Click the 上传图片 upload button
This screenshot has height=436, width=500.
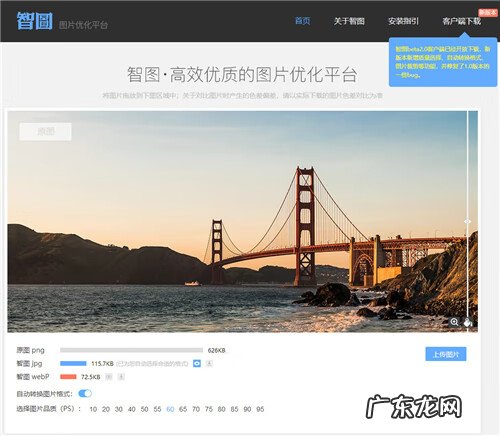click(x=446, y=354)
